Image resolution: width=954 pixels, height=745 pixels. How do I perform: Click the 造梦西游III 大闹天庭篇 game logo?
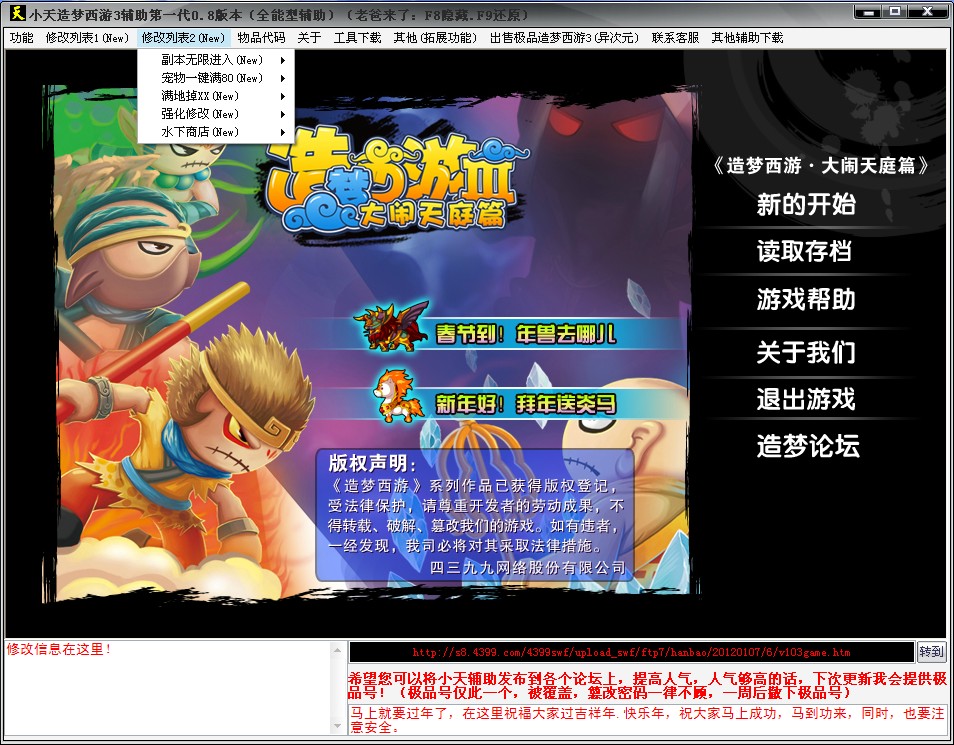click(397, 180)
